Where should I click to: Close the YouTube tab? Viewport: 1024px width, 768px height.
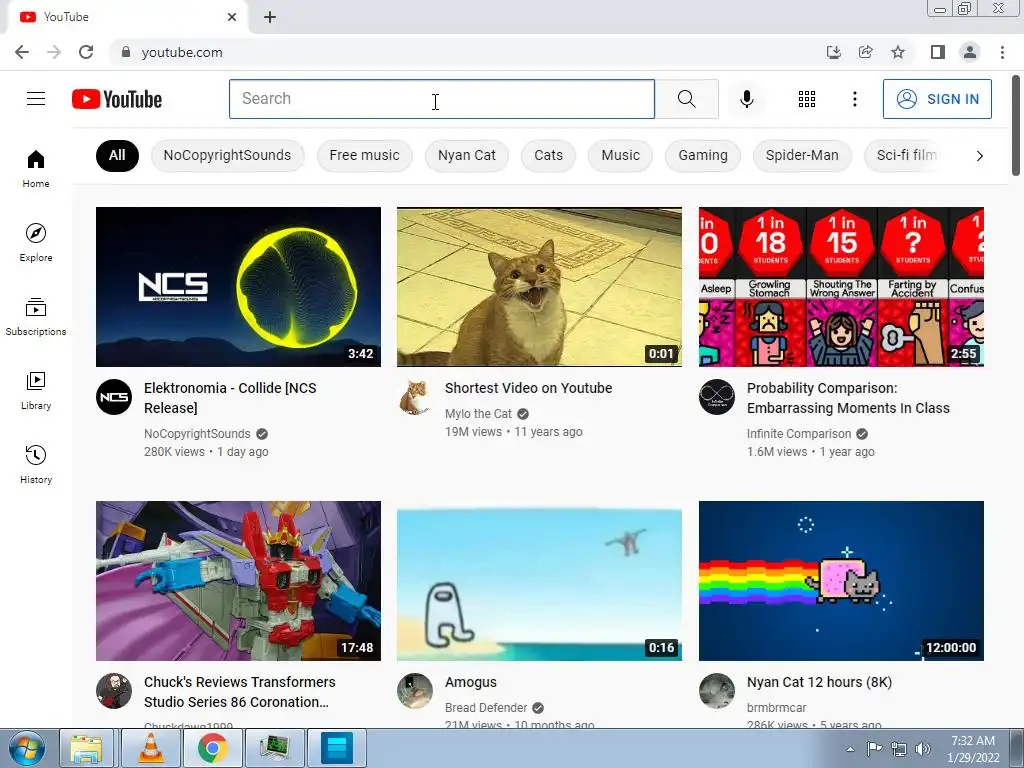coord(232,17)
